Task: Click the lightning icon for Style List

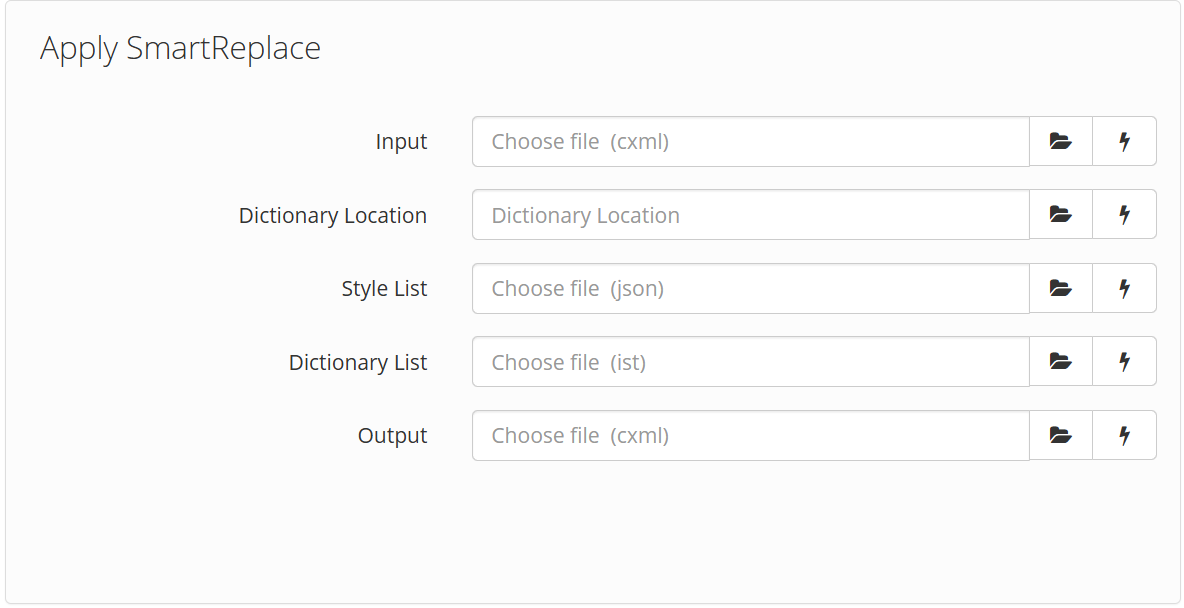Action: click(1124, 288)
